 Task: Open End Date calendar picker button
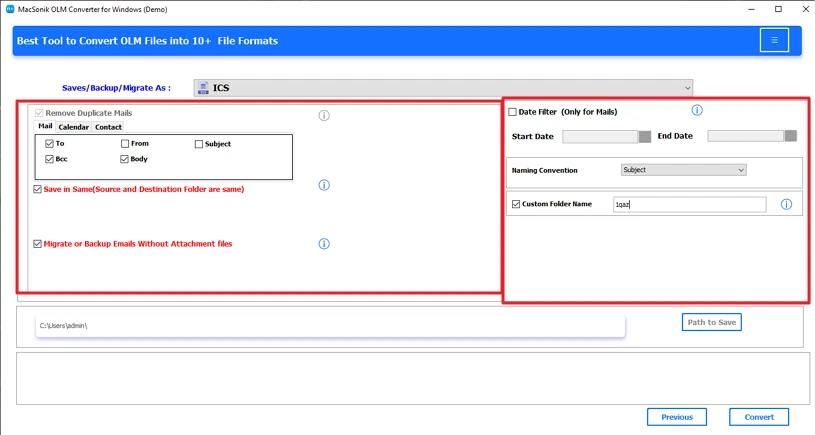click(790, 136)
